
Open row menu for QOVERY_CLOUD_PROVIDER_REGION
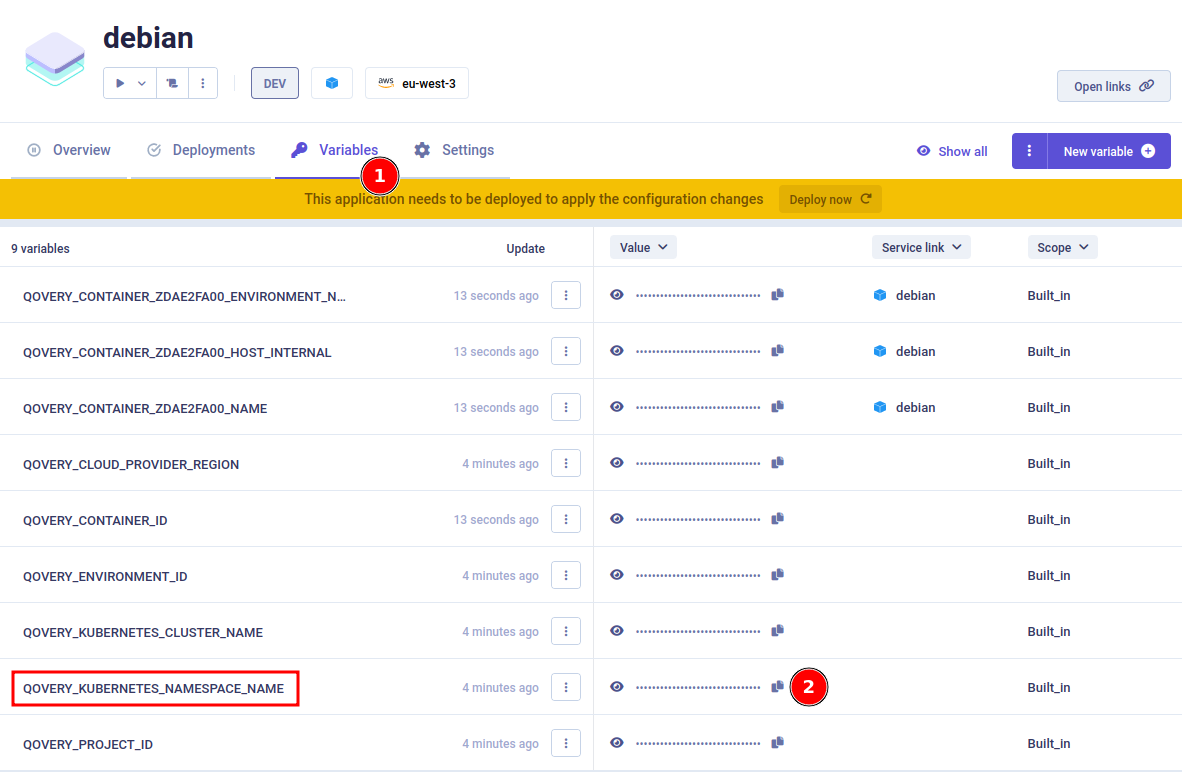pos(566,463)
